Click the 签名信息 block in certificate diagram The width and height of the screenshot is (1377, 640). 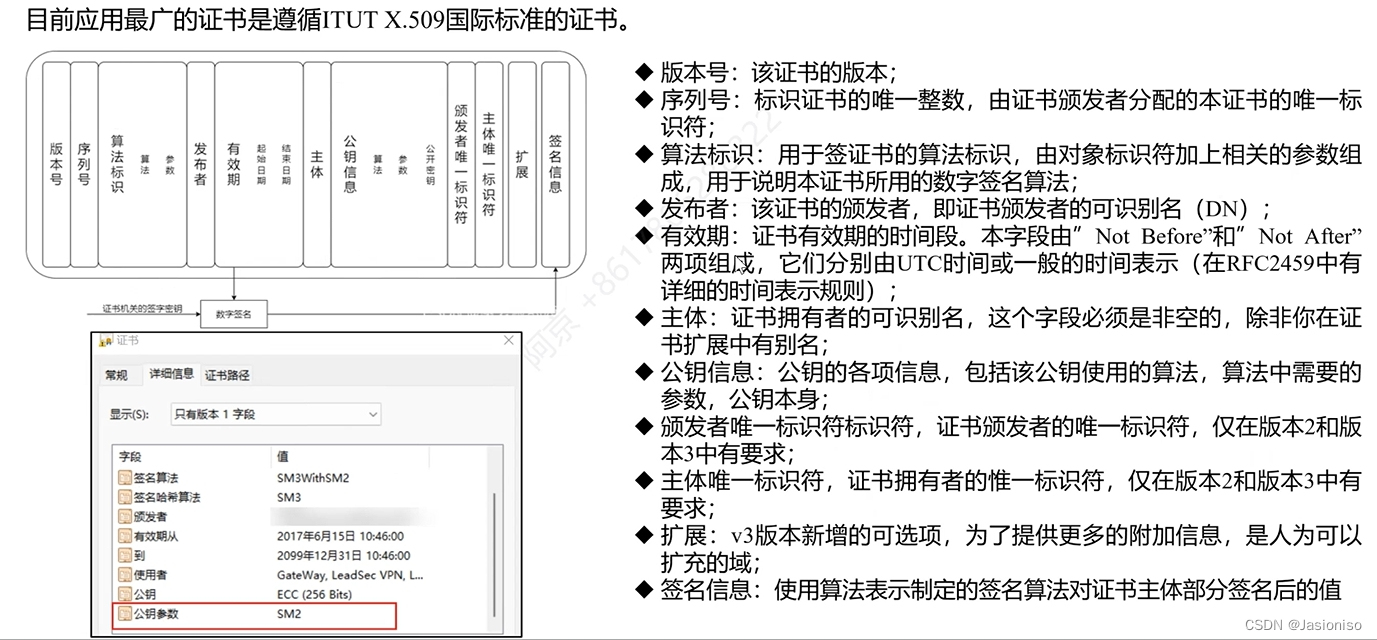(x=555, y=164)
